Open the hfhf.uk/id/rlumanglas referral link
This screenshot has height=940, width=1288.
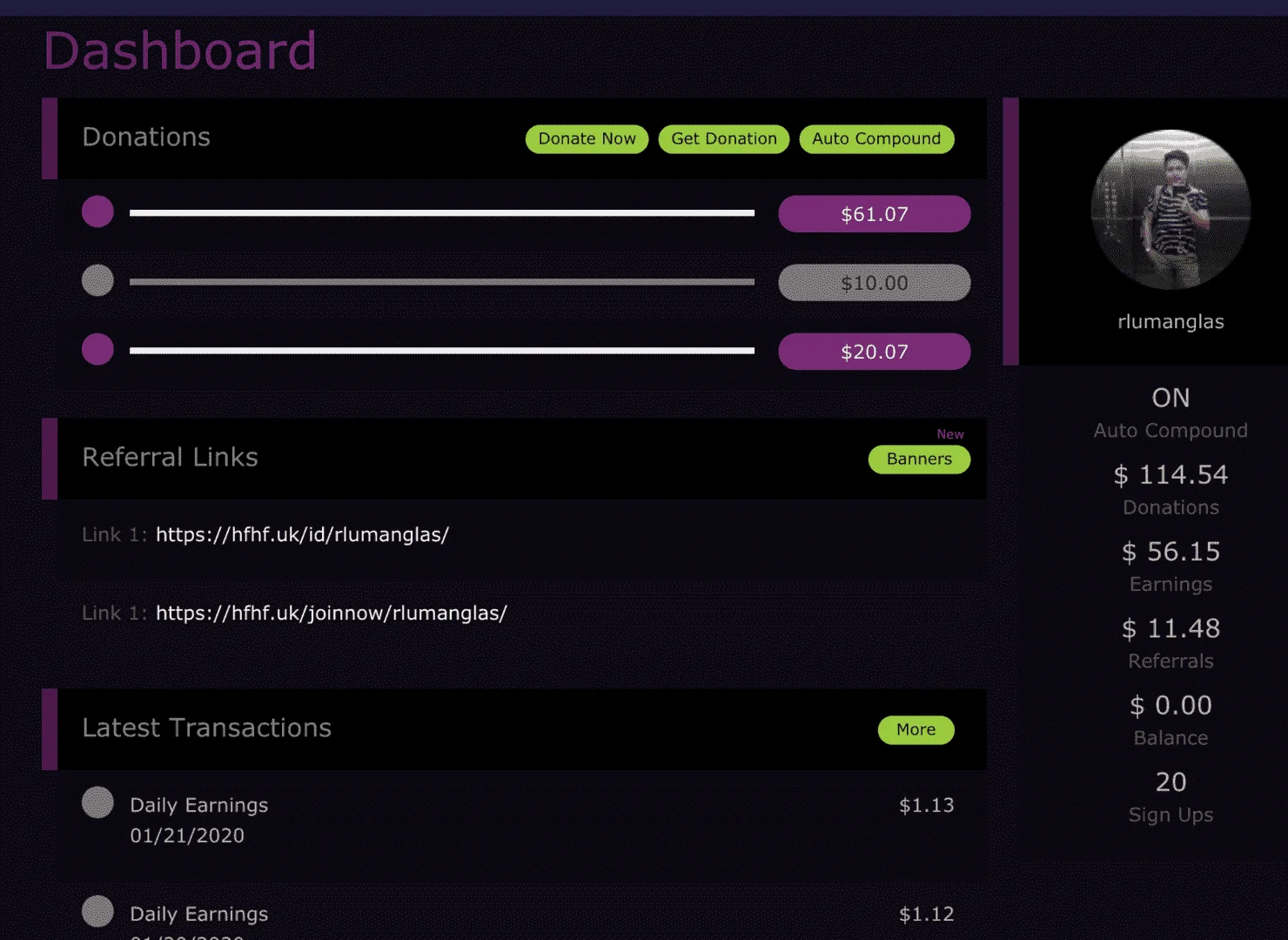point(302,534)
